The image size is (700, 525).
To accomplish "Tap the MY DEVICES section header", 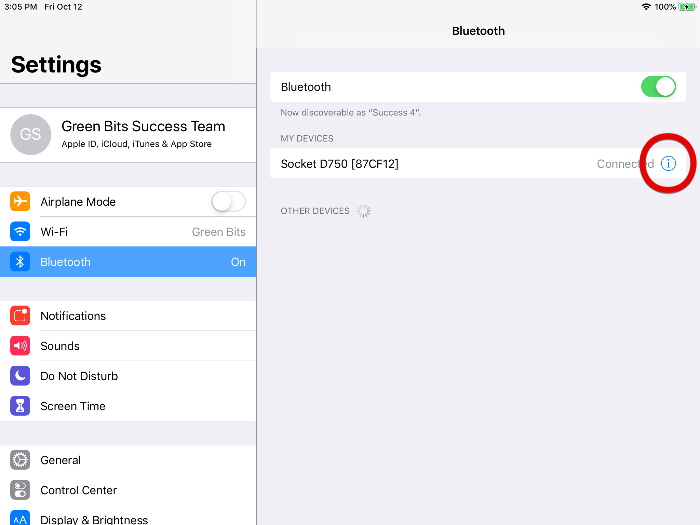I will pos(307,138).
